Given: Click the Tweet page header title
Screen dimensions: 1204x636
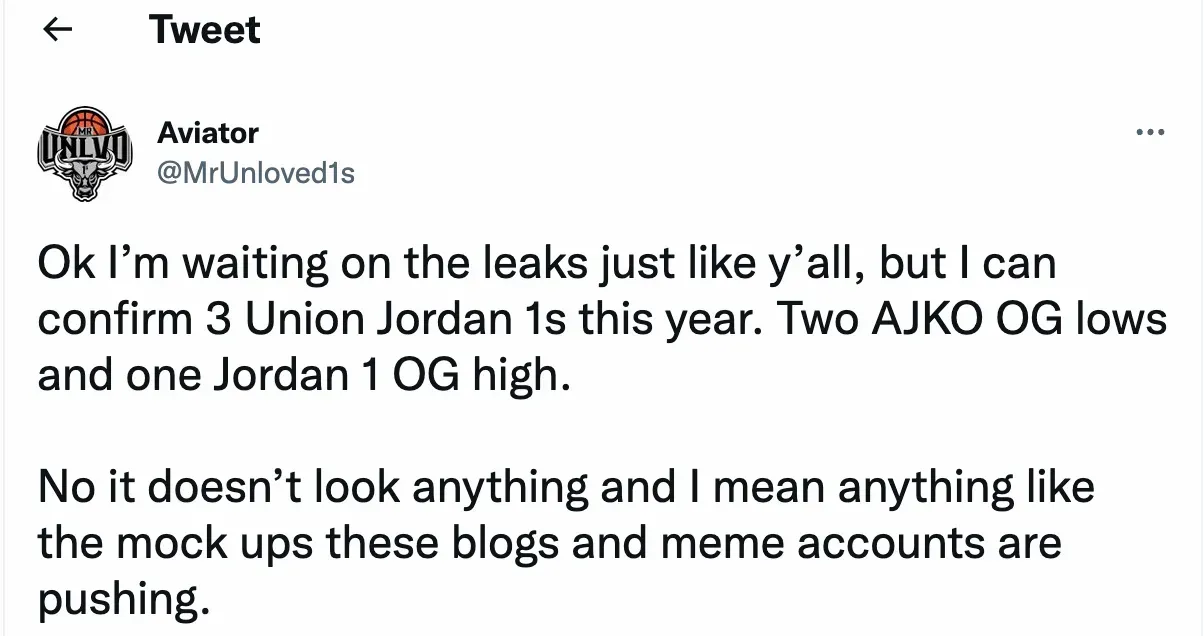Looking at the screenshot, I should pyautogui.click(x=204, y=30).
